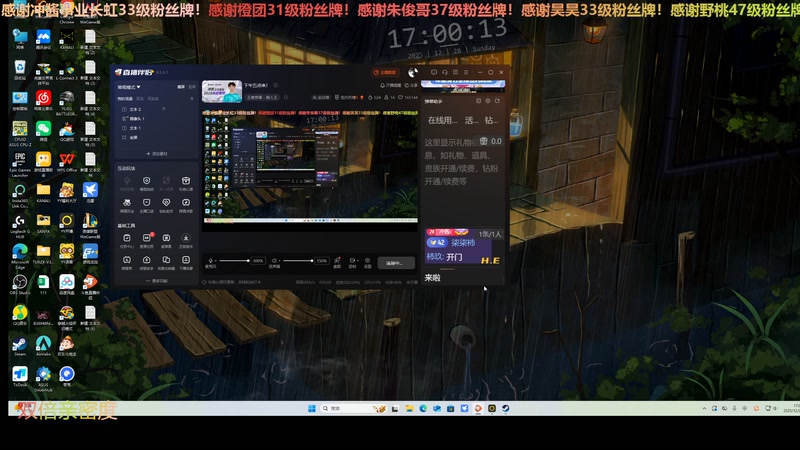Open the Epic Games Launcher shortcut
This screenshot has width=800, height=450.
pos(19,163)
